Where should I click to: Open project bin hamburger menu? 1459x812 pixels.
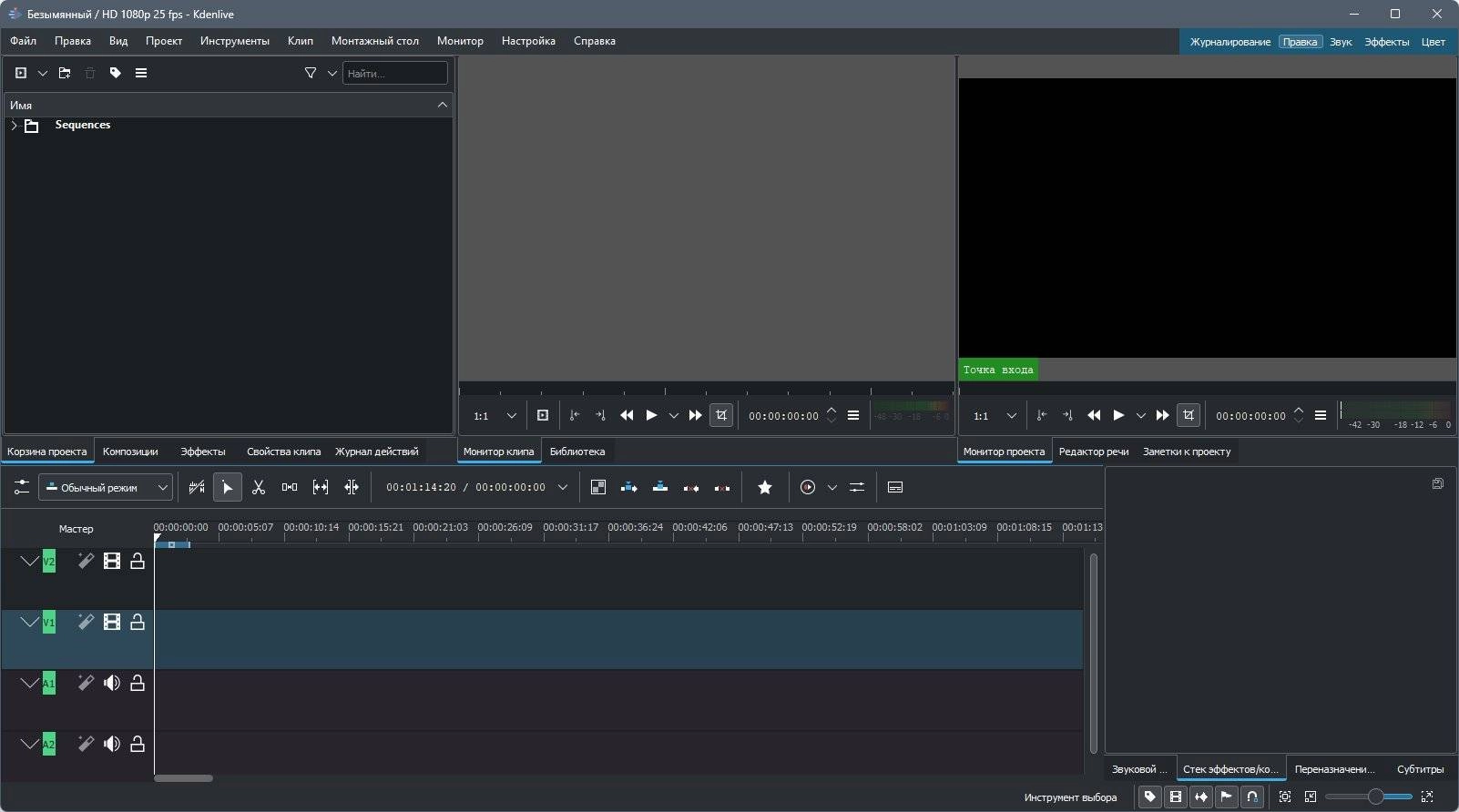[x=141, y=73]
